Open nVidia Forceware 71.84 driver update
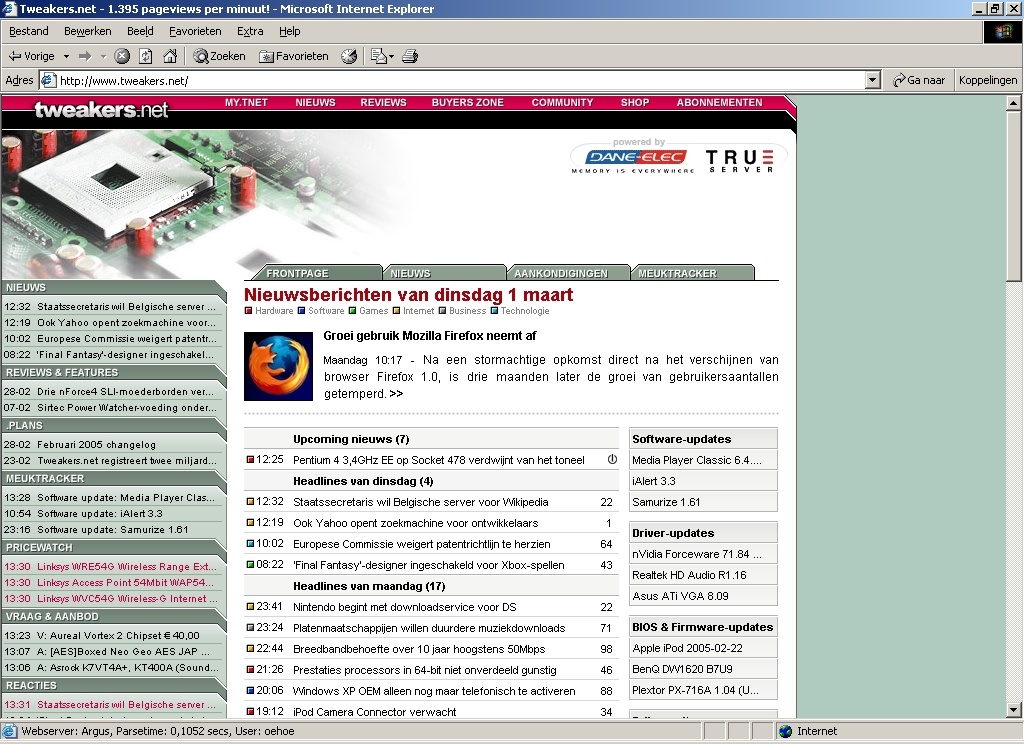 click(x=697, y=554)
